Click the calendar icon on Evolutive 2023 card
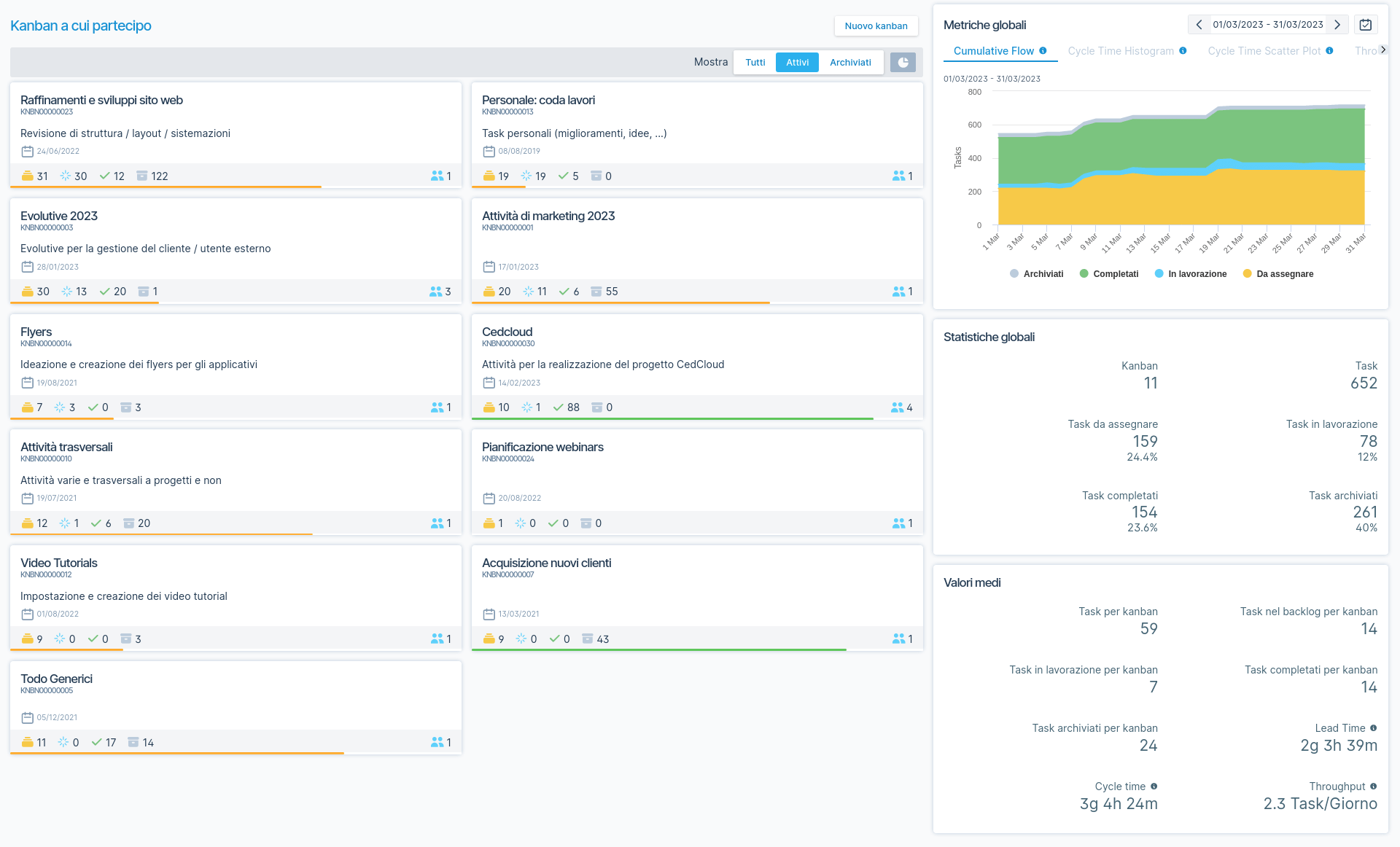Viewport: 1400px width, 847px height. 27,267
